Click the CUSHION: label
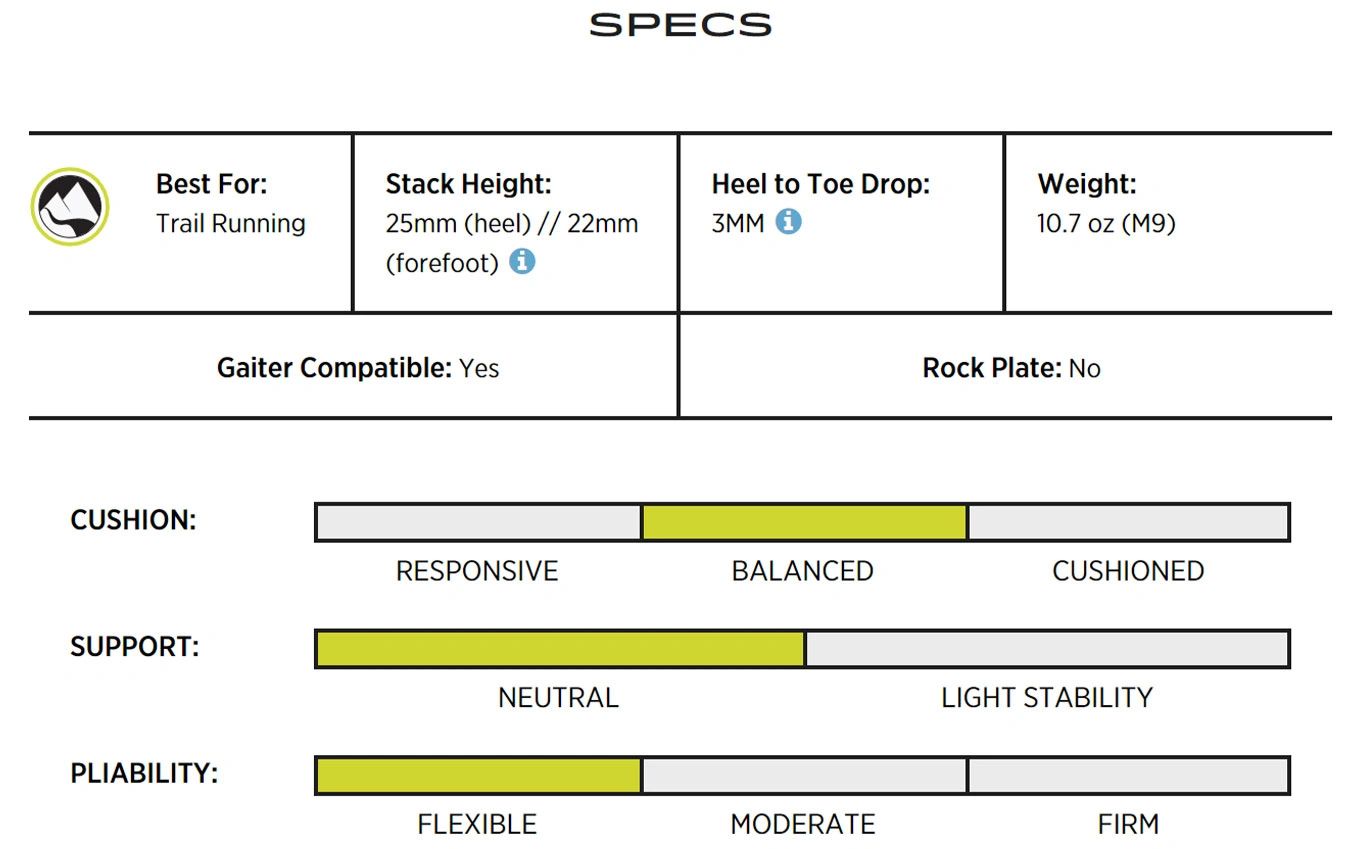This screenshot has height=849, width=1356. tap(133, 520)
